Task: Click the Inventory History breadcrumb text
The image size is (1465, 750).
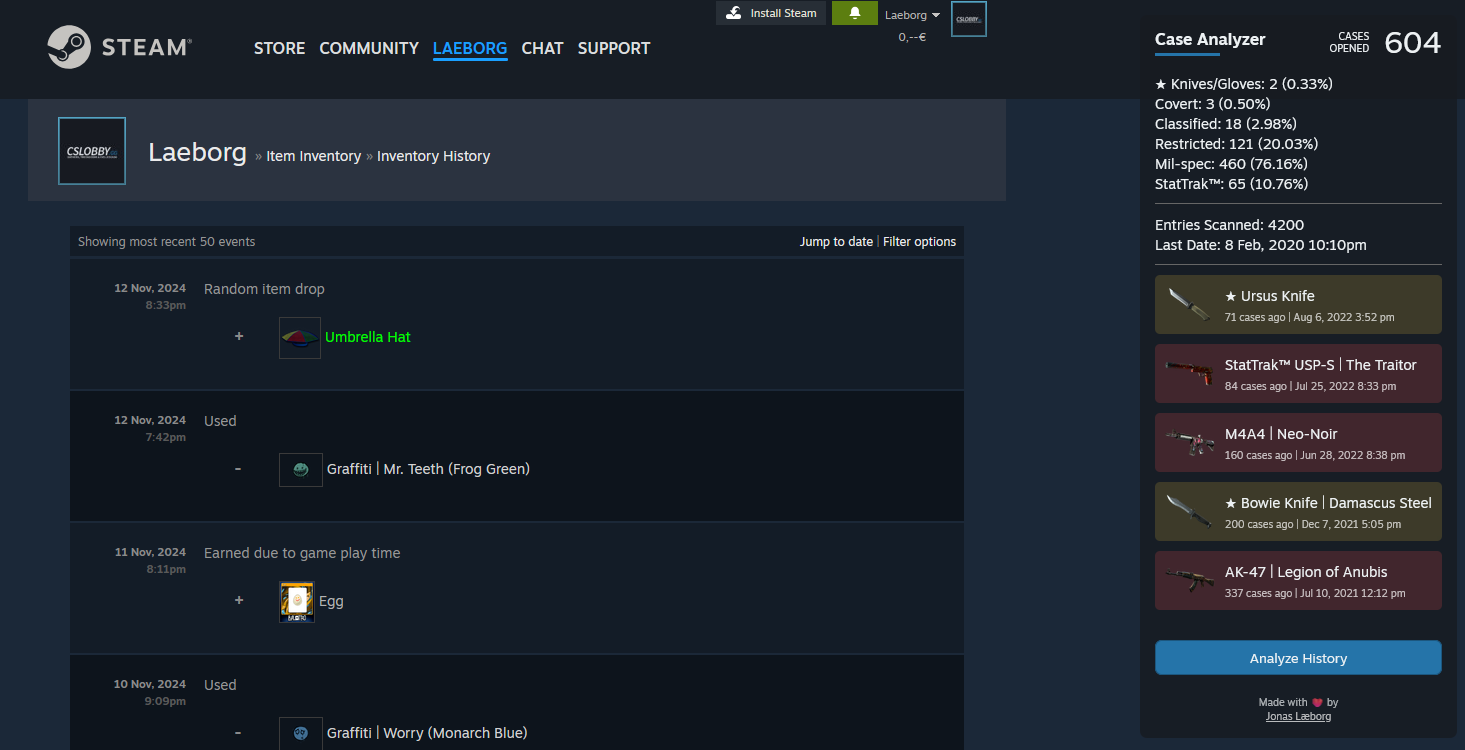Action: click(433, 156)
